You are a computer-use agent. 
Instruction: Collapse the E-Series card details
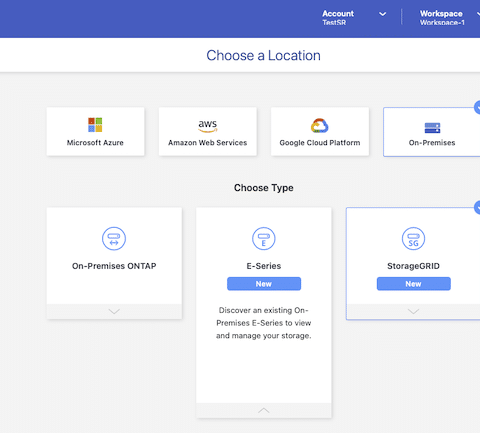pyautogui.click(x=264, y=410)
